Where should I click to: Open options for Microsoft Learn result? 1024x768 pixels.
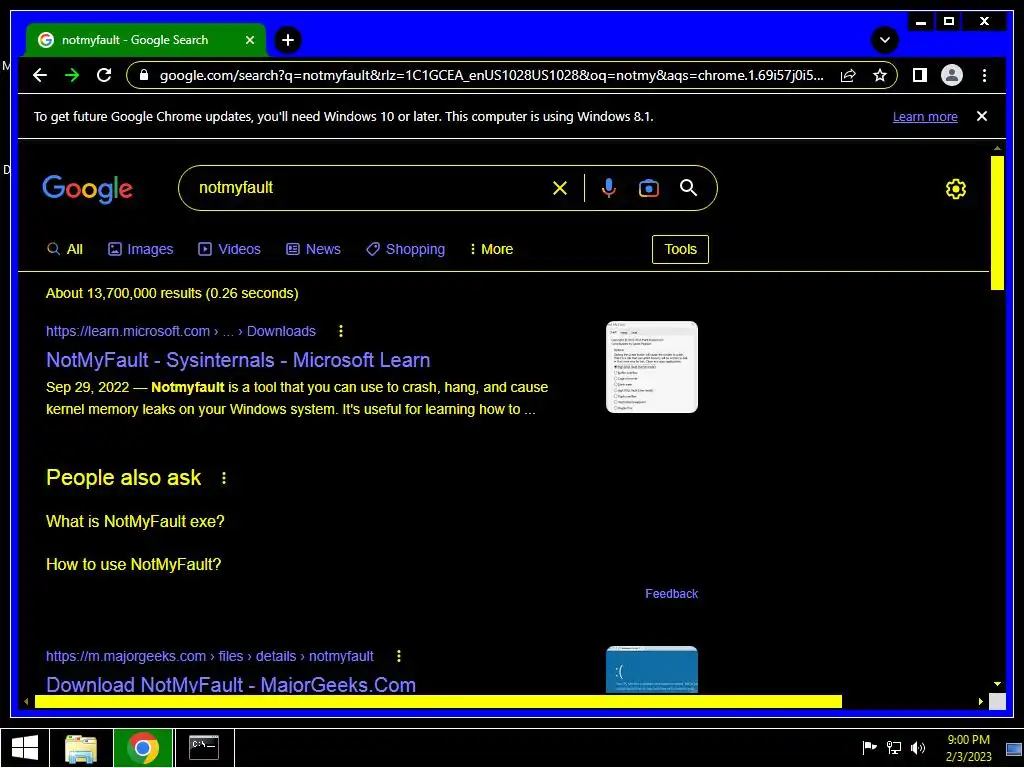coord(340,331)
